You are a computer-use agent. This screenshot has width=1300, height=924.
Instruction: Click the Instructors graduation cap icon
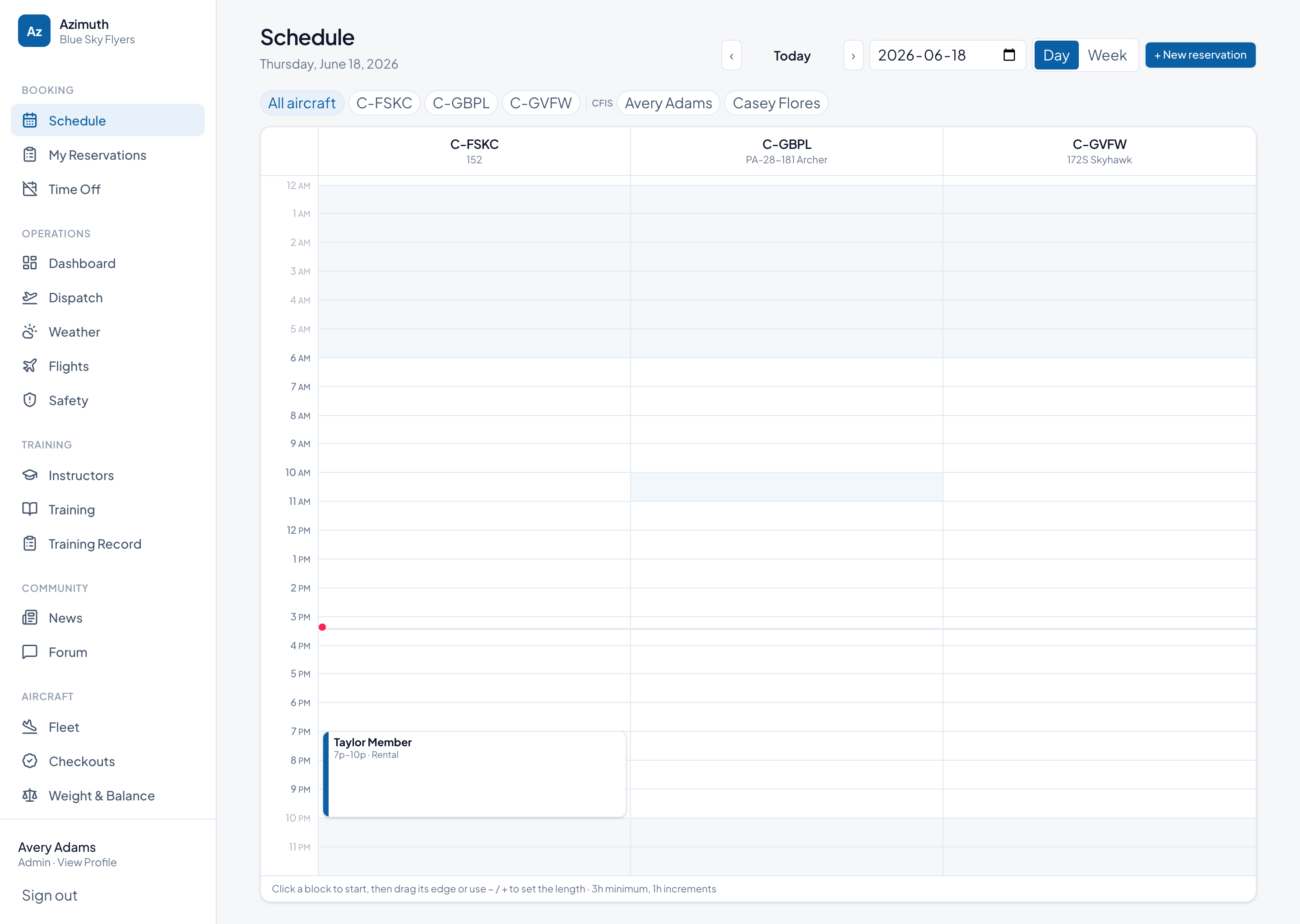(x=30, y=475)
